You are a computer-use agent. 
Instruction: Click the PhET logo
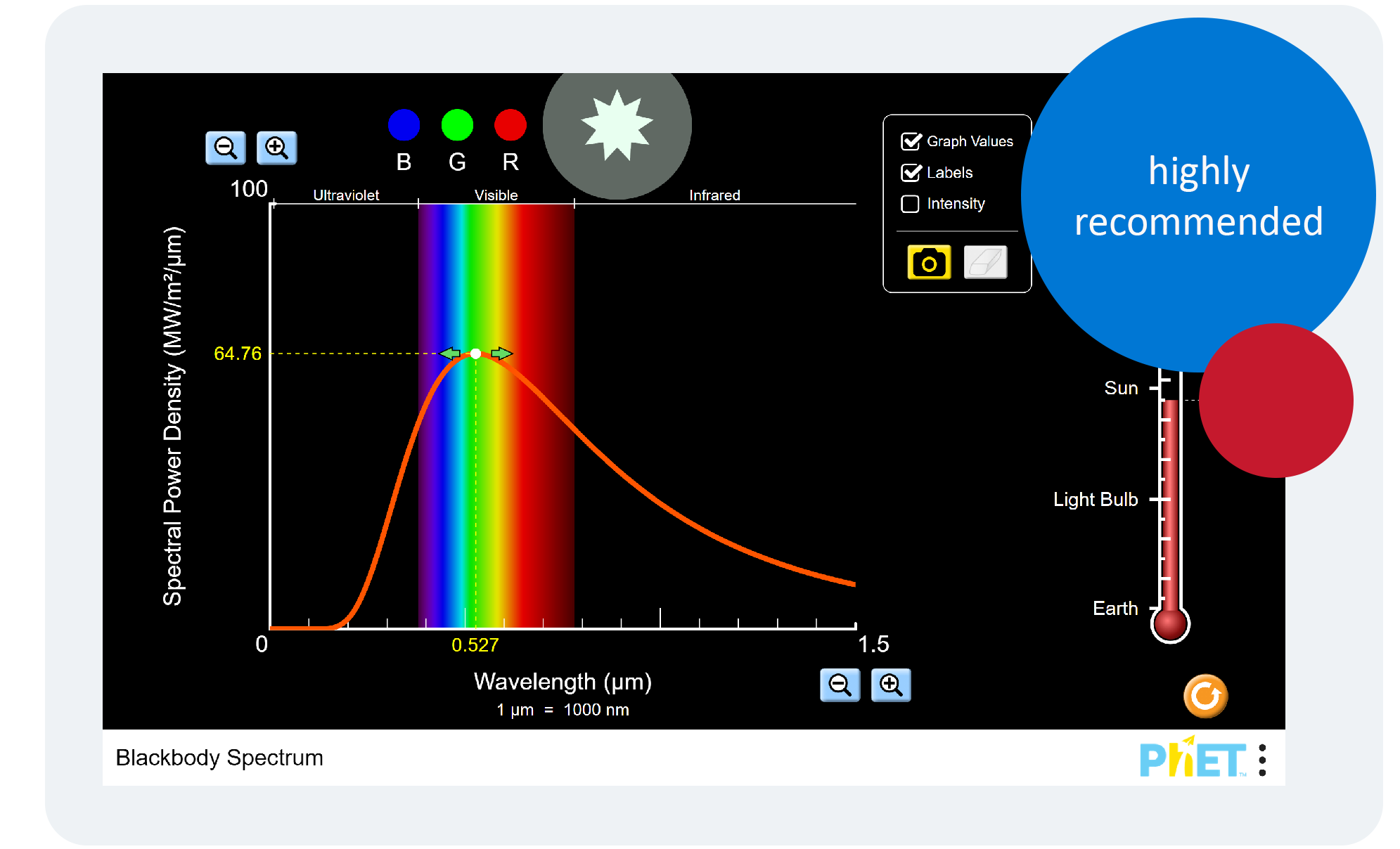(1193, 758)
